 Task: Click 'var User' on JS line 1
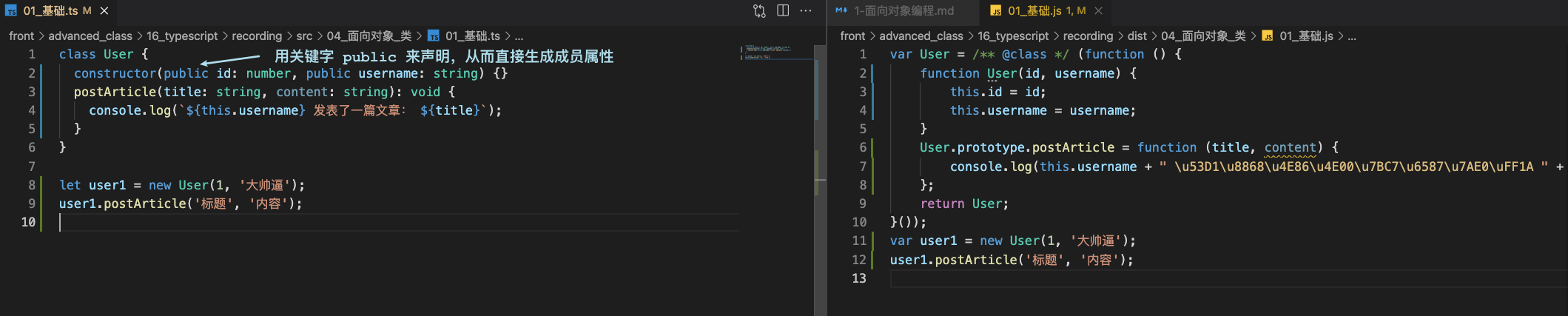coord(920,54)
